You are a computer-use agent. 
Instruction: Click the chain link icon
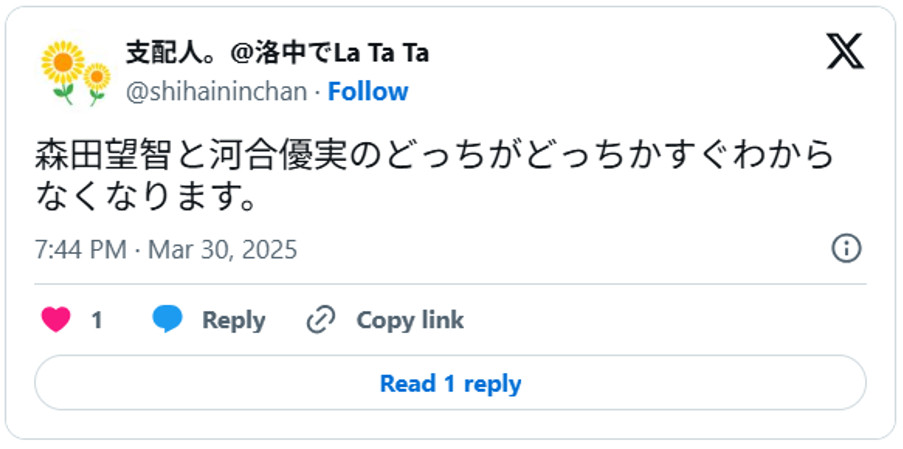[x=320, y=320]
